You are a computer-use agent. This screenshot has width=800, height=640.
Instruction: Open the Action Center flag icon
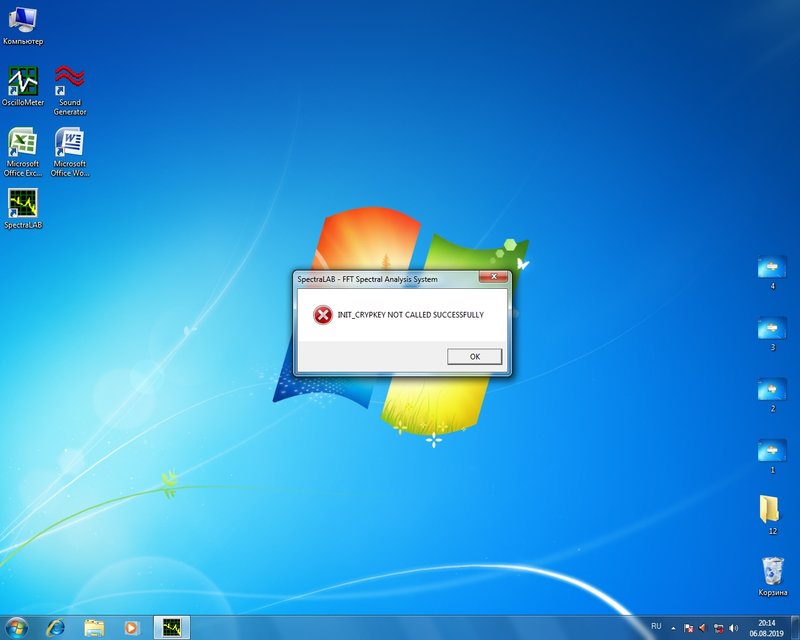click(x=688, y=628)
